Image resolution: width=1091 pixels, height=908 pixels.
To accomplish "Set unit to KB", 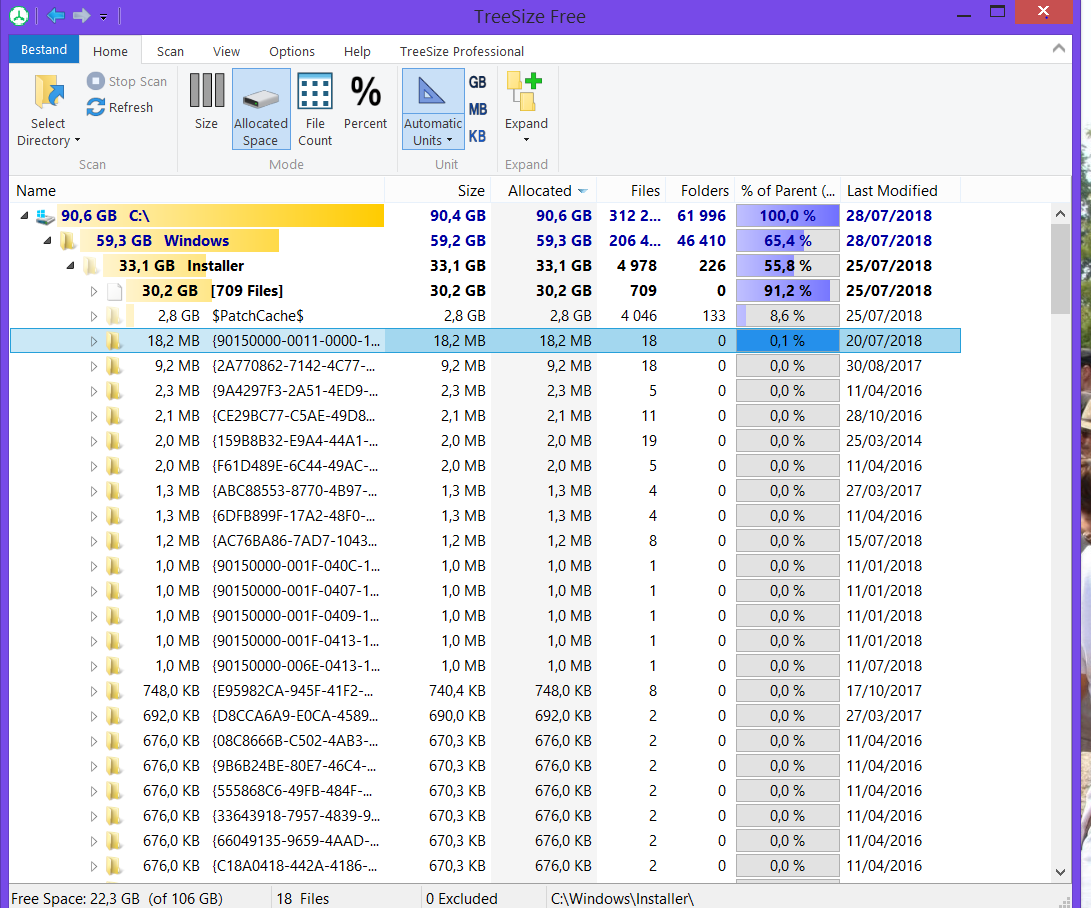I will tap(477, 136).
